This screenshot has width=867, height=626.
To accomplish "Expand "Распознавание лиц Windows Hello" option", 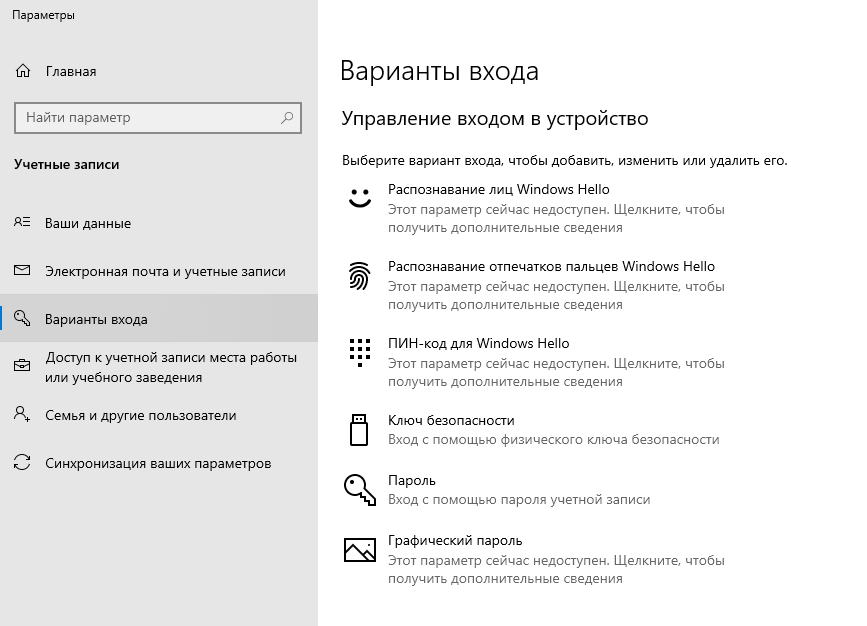I will (534, 208).
